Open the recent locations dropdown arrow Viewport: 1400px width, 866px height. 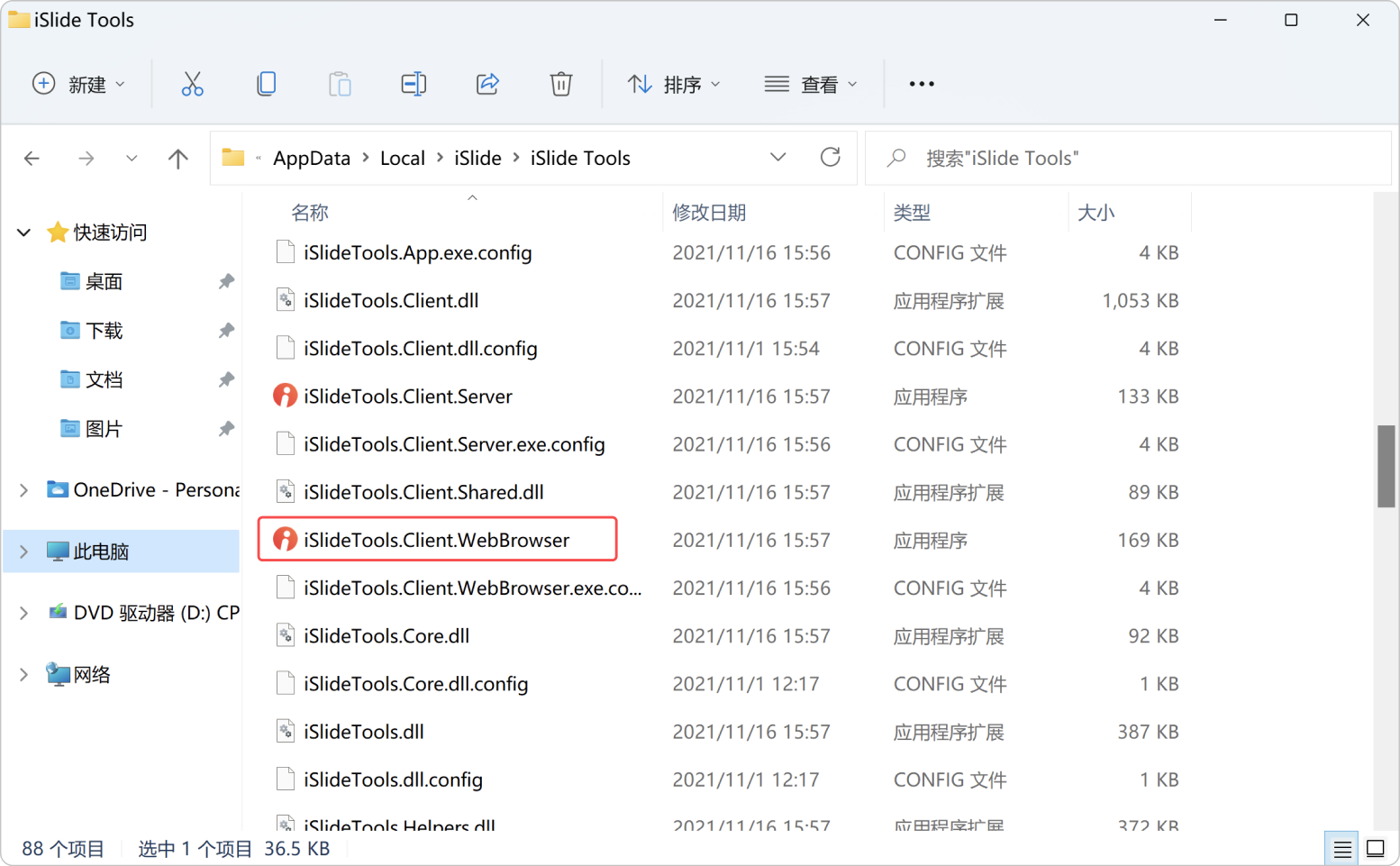coord(132,159)
